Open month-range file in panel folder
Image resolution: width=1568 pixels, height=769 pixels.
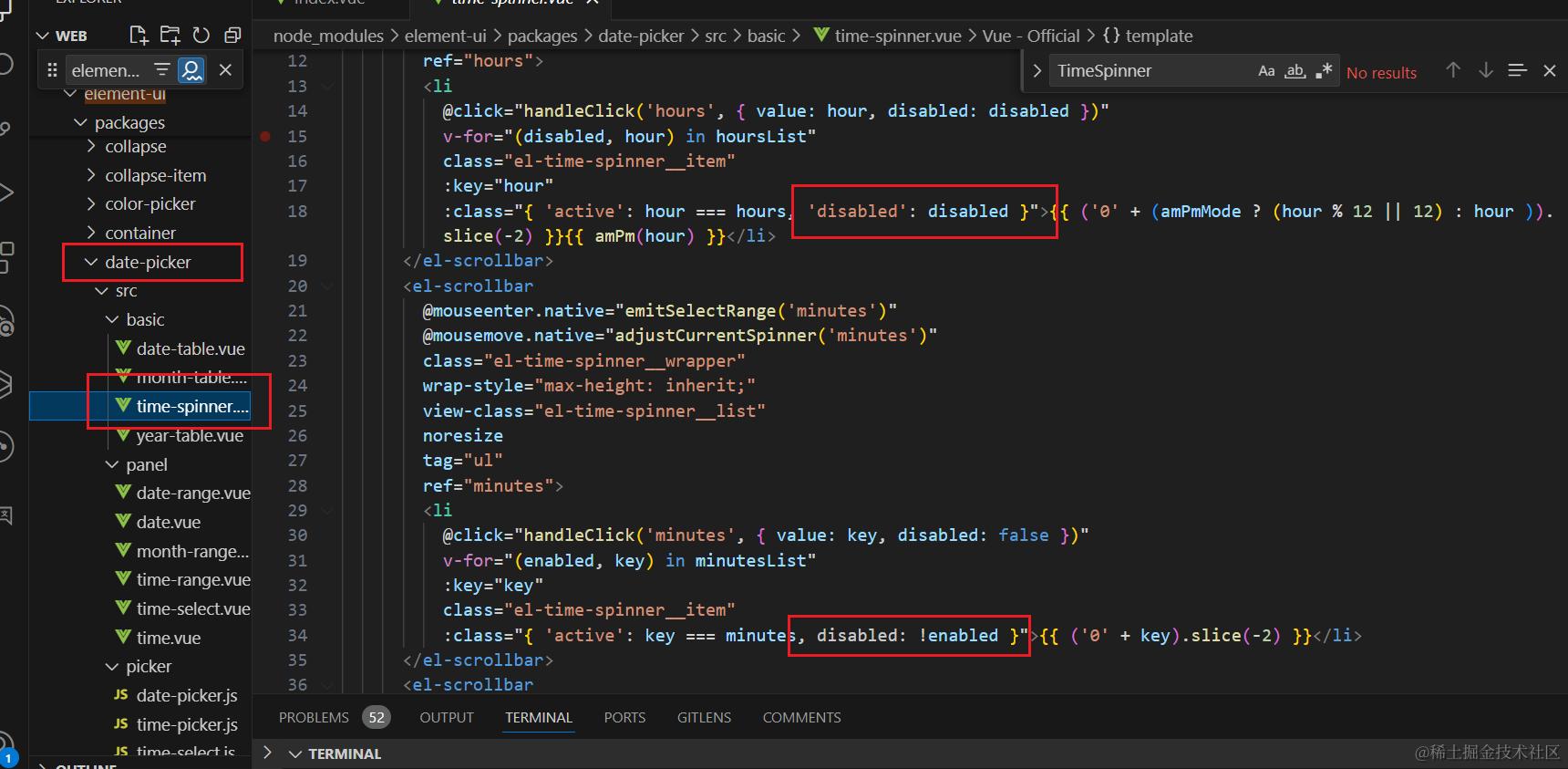click(192, 551)
